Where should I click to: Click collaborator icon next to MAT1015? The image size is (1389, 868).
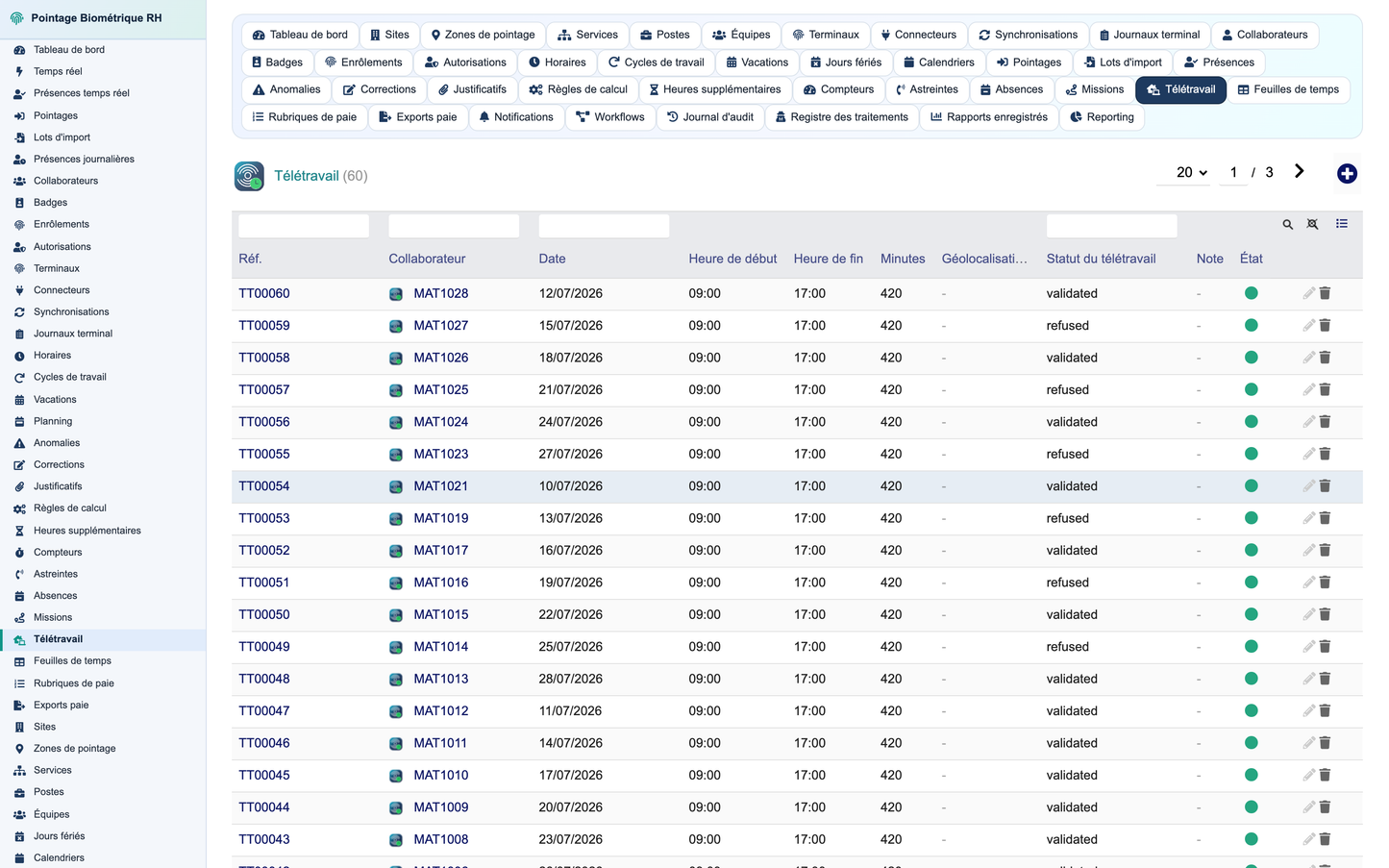pos(396,615)
